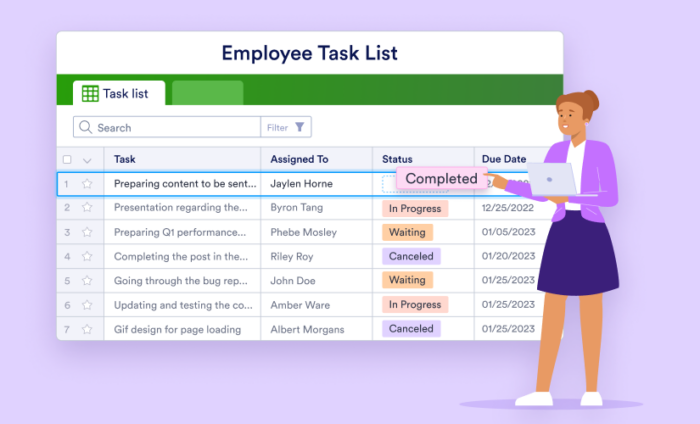This screenshot has width=700, height=424.
Task: Click John Doe's due date 01/25/2023
Action: click(x=508, y=280)
